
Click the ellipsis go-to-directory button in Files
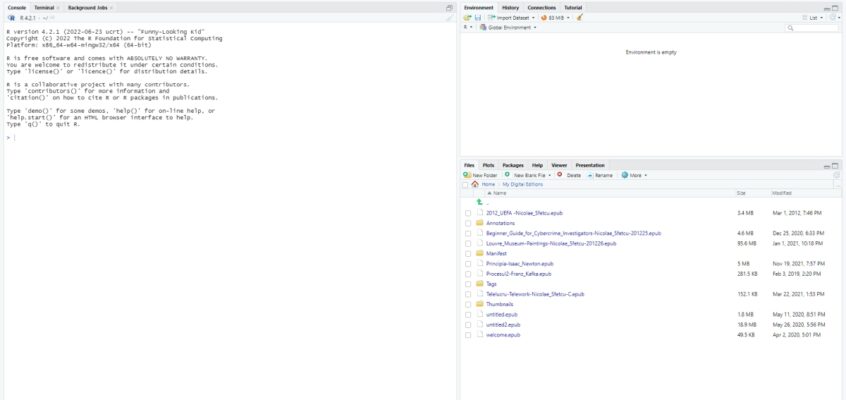[837, 185]
